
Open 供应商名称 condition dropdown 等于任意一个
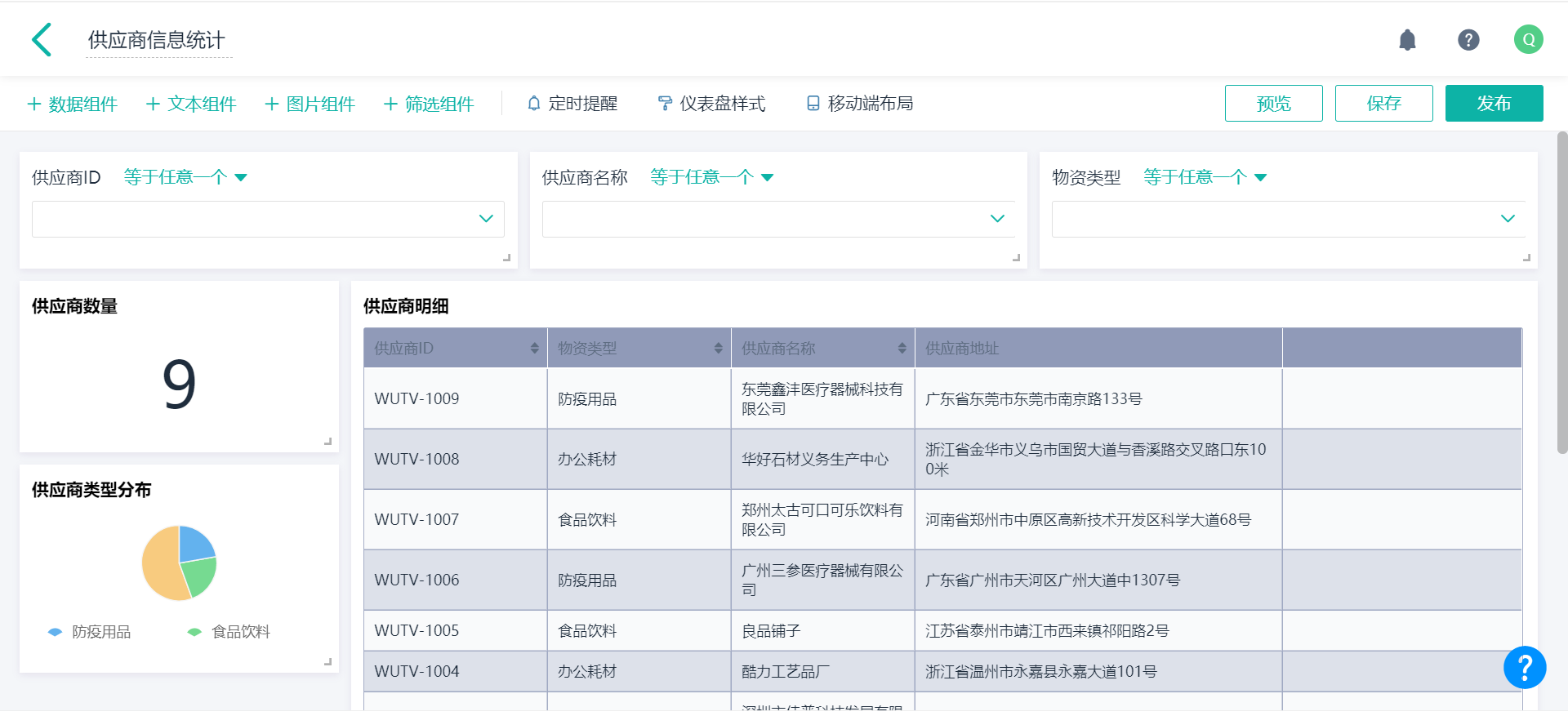click(711, 177)
